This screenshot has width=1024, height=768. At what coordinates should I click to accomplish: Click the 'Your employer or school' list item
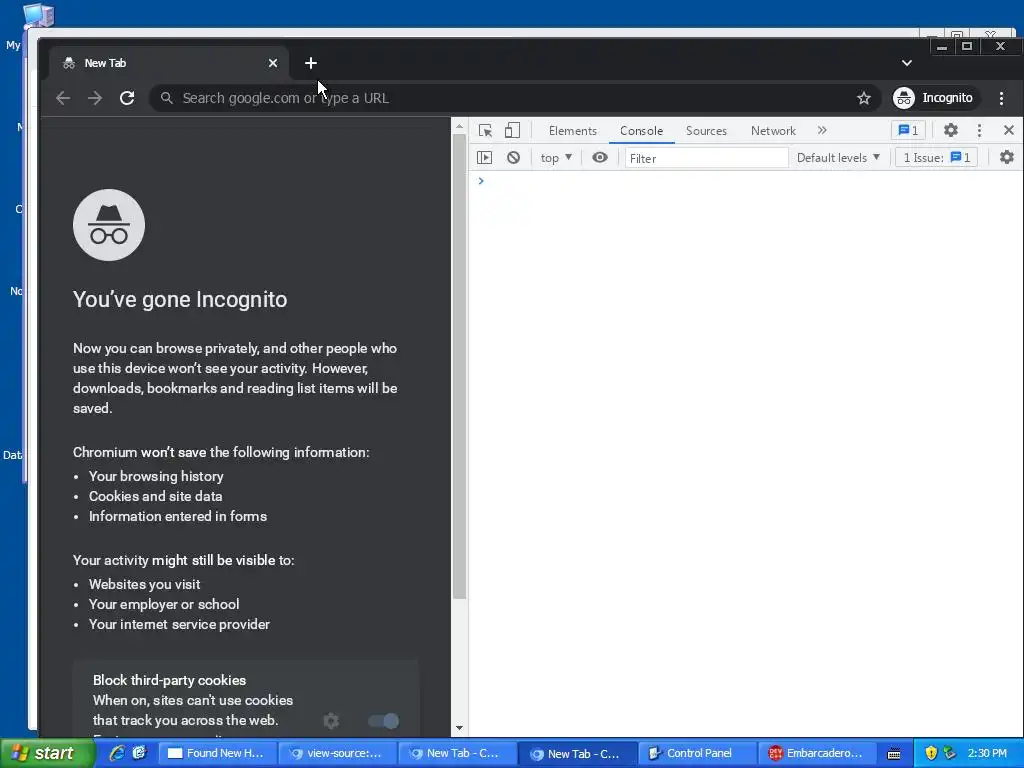[x=164, y=604]
